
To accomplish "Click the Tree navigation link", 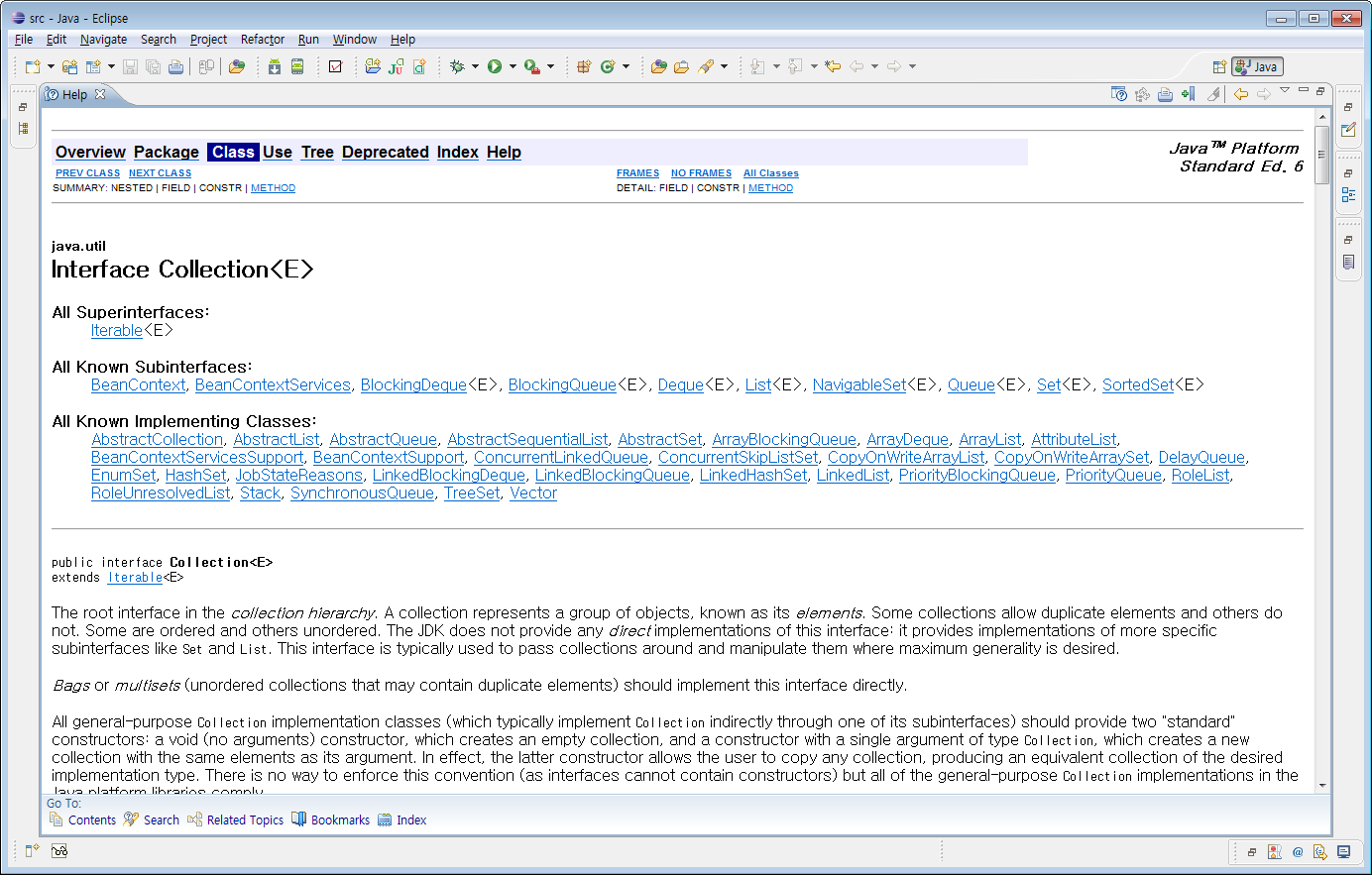I will click(x=317, y=152).
